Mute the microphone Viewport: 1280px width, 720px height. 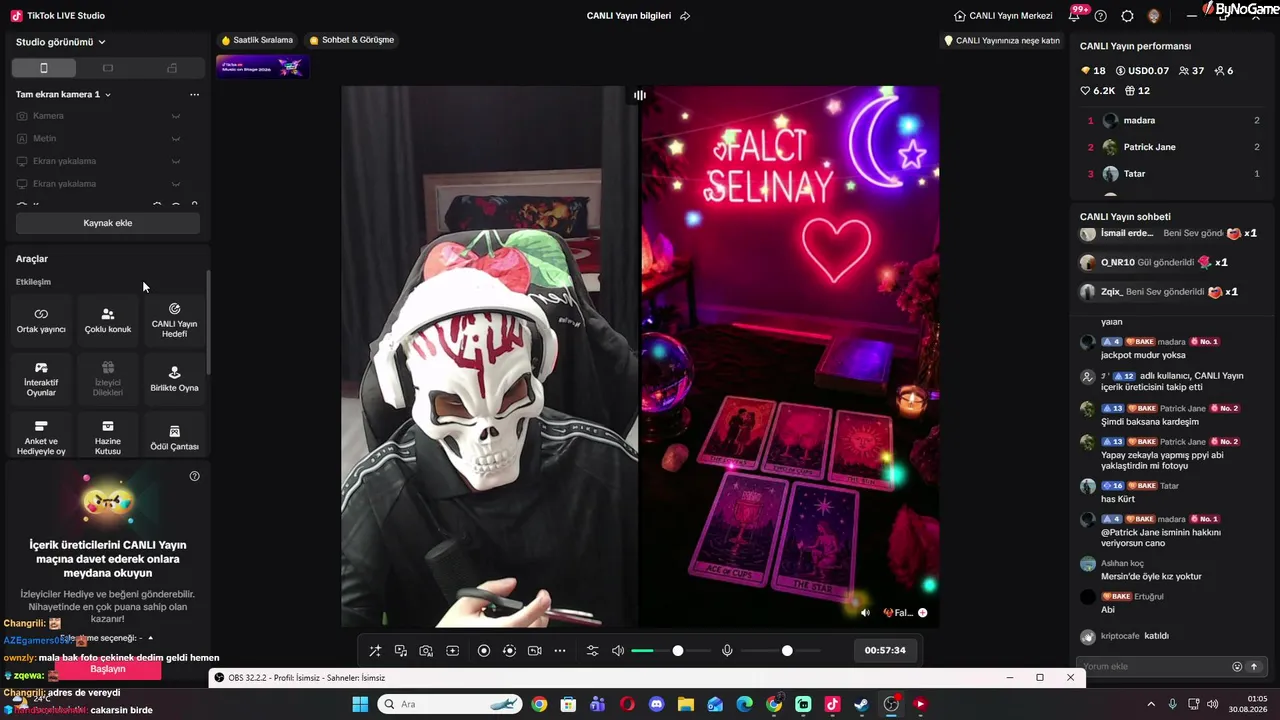727,651
